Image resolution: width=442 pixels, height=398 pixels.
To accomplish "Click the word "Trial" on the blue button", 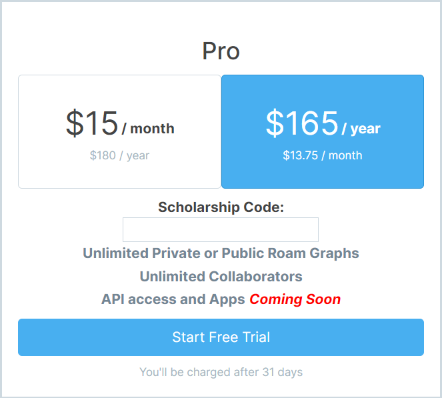I will (256, 337).
